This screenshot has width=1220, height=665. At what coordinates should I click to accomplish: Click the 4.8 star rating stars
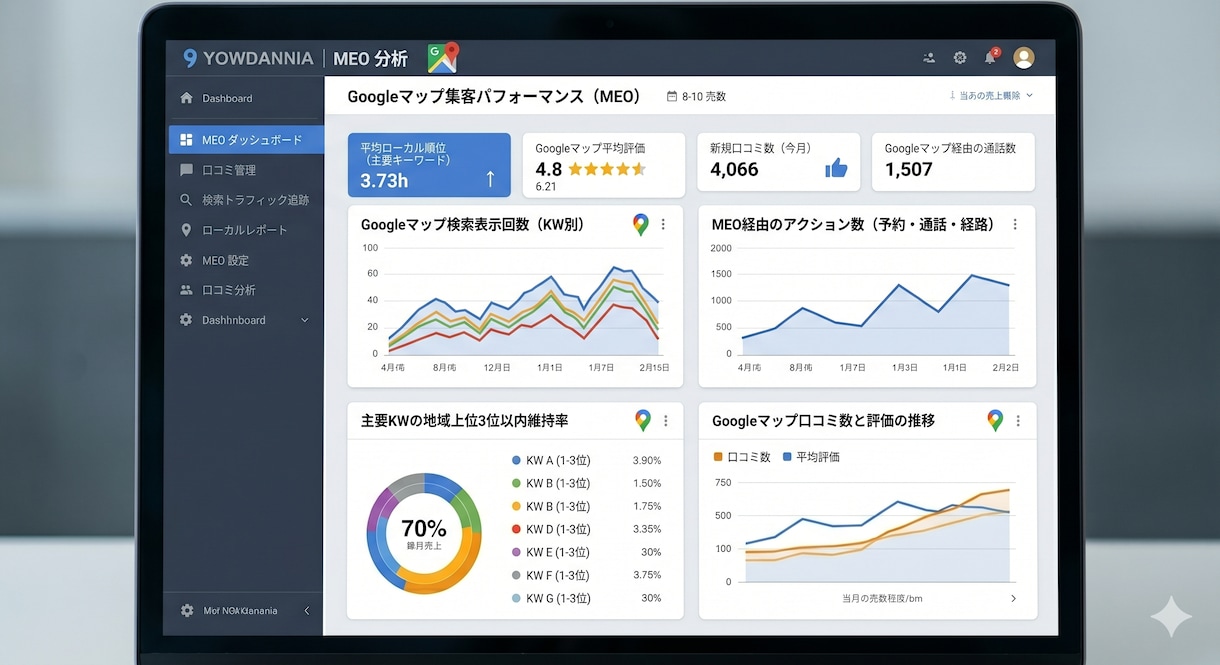click(x=607, y=169)
